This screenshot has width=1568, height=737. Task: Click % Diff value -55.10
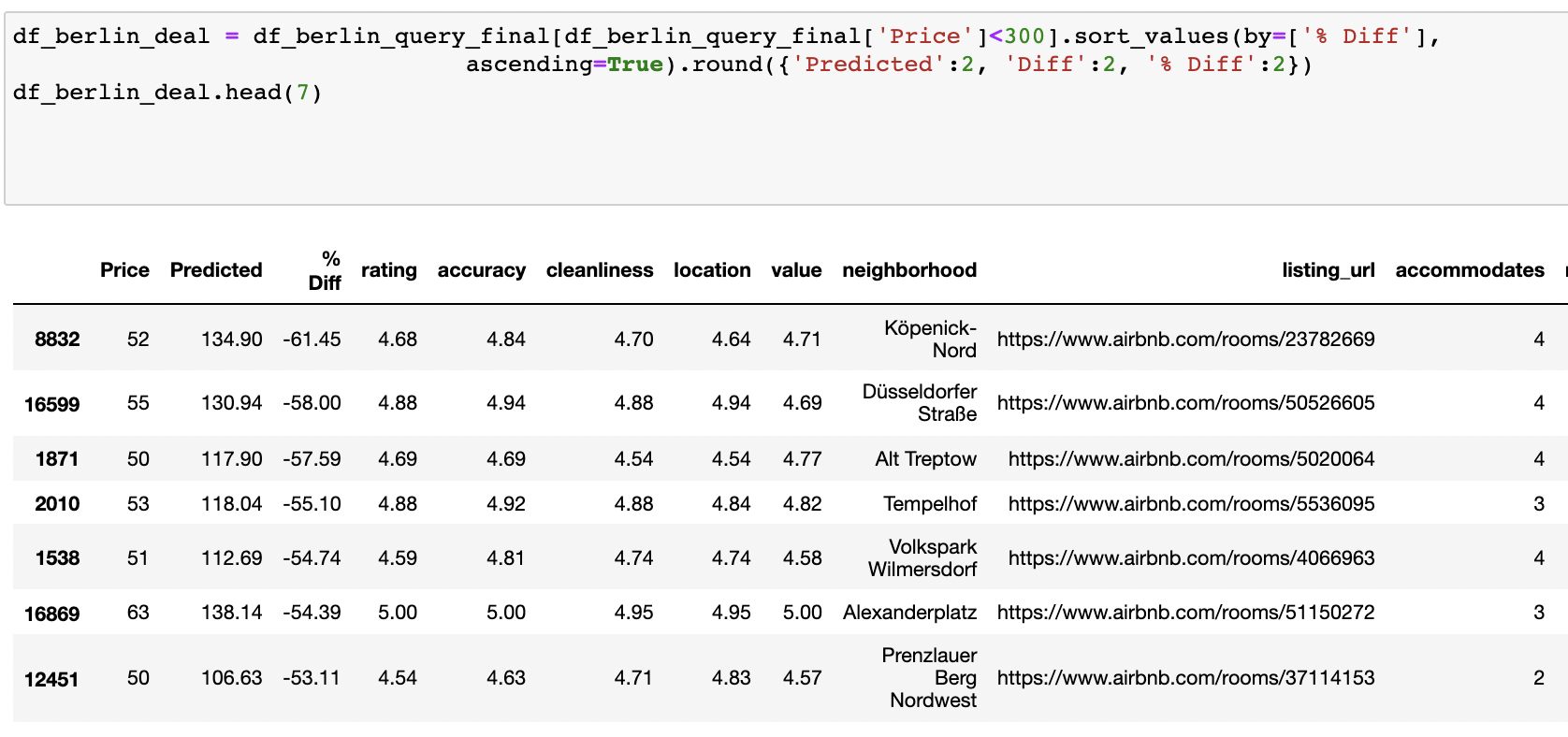click(312, 504)
